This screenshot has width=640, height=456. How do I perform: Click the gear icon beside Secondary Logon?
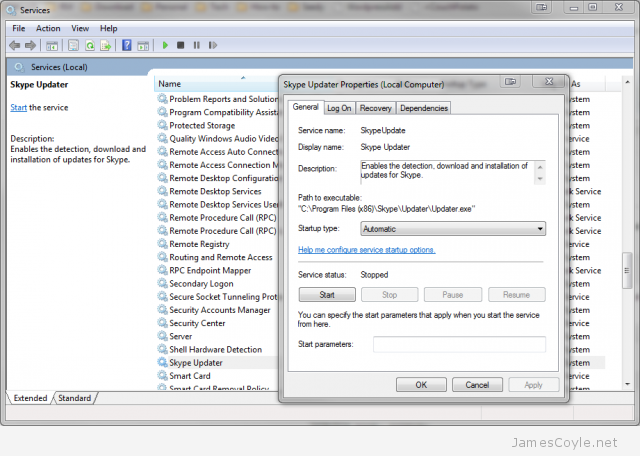click(162, 283)
